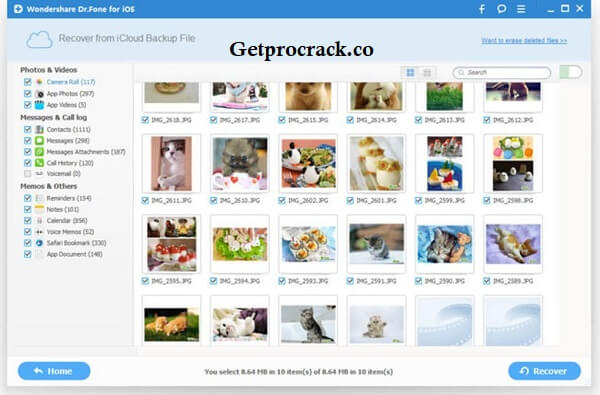Click the Memos & Others section heading
The image size is (600, 395).
(x=49, y=186)
